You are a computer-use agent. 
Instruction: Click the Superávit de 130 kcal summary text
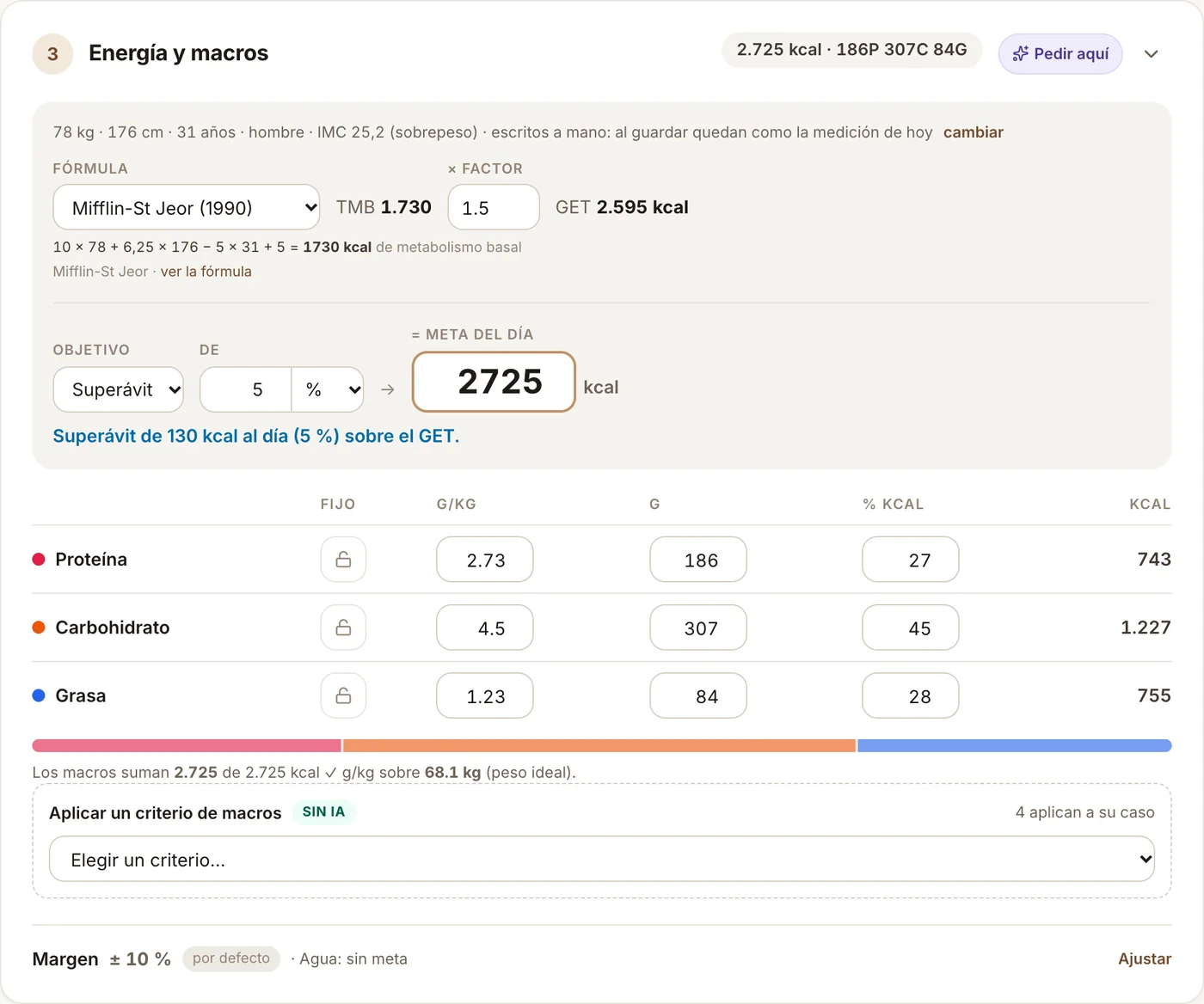click(x=256, y=436)
